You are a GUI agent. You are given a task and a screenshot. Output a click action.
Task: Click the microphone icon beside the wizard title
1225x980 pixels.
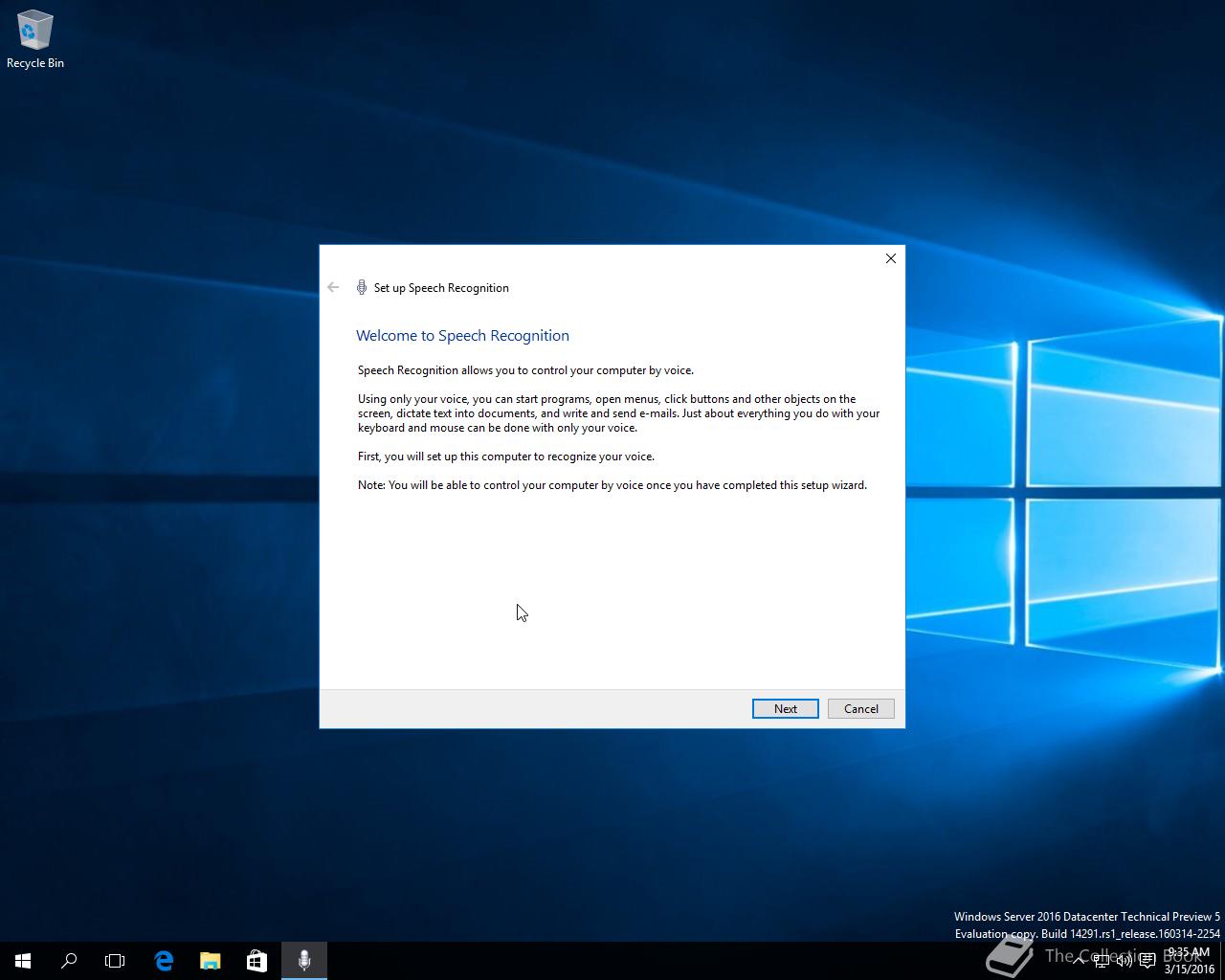(362, 287)
